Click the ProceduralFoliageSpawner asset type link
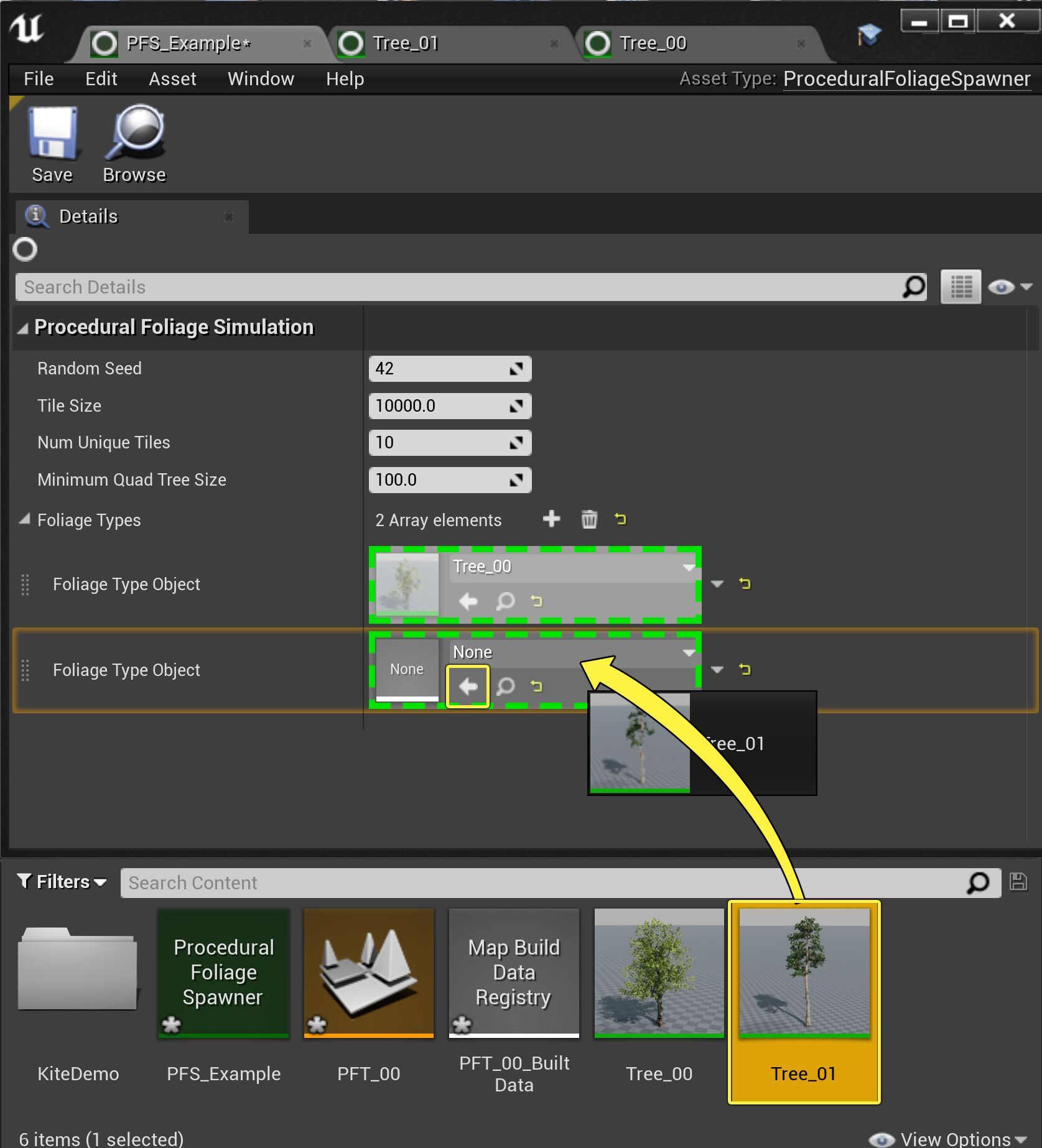 coord(906,79)
